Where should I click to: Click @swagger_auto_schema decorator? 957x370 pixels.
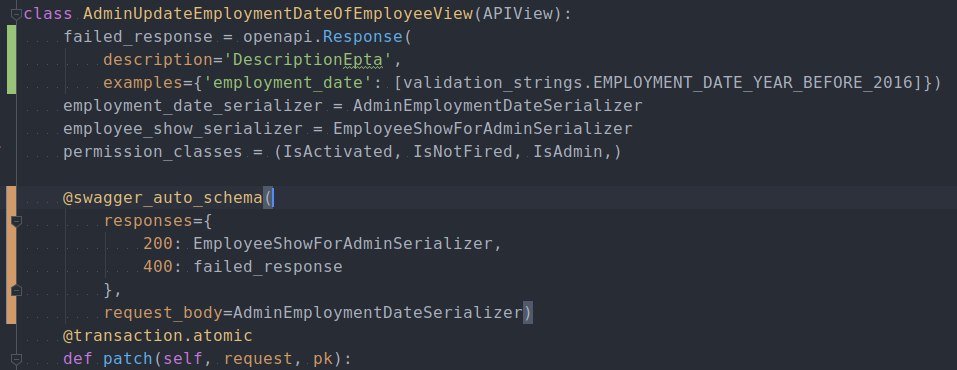(163, 198)
